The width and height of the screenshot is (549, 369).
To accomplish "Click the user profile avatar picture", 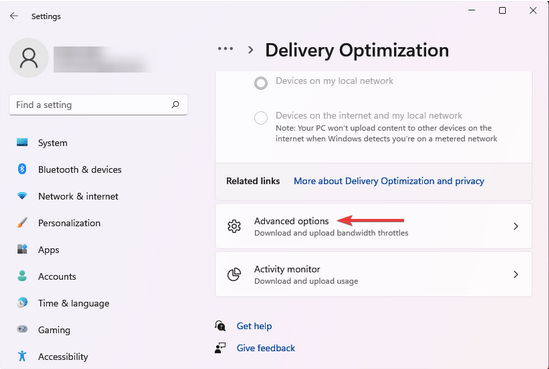I will (29, 58).
